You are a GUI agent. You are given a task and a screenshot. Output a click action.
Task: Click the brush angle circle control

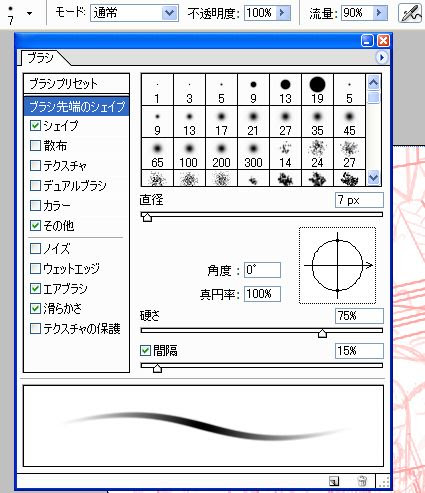click(x=337, y=265)
